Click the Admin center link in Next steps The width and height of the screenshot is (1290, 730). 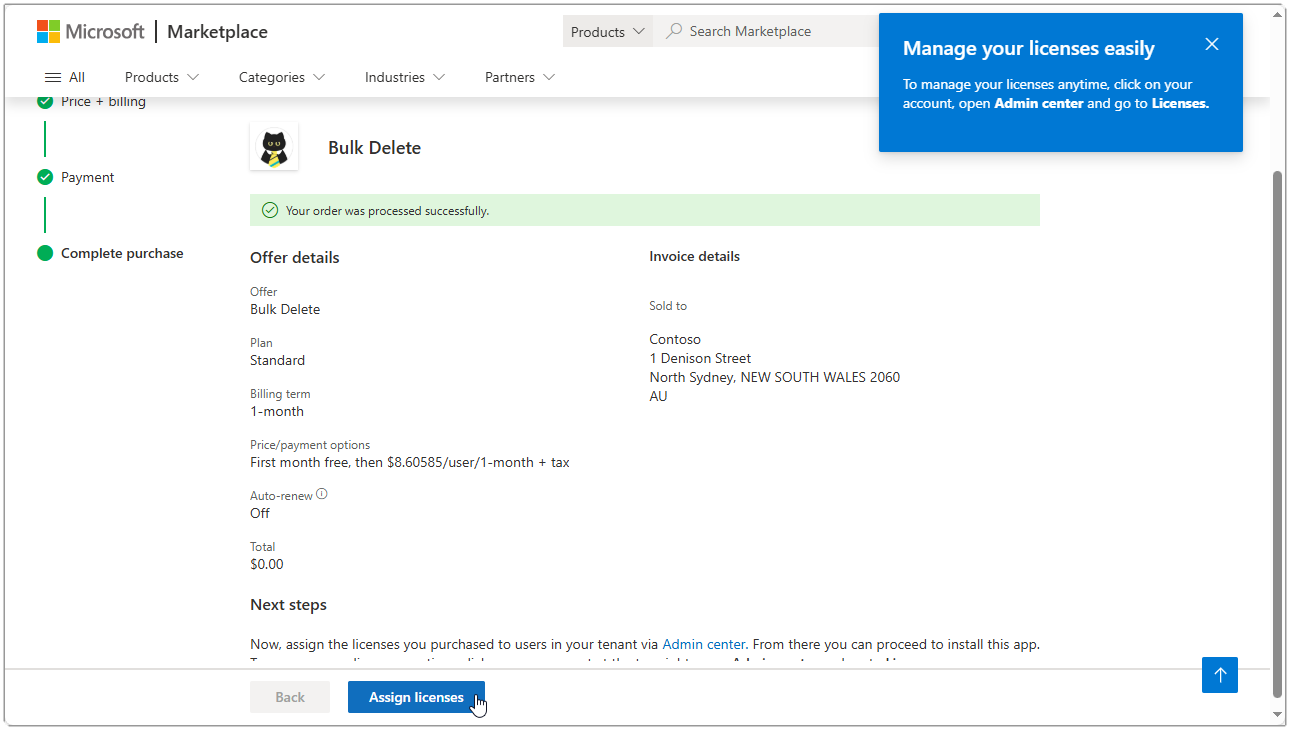pos(703,644)
